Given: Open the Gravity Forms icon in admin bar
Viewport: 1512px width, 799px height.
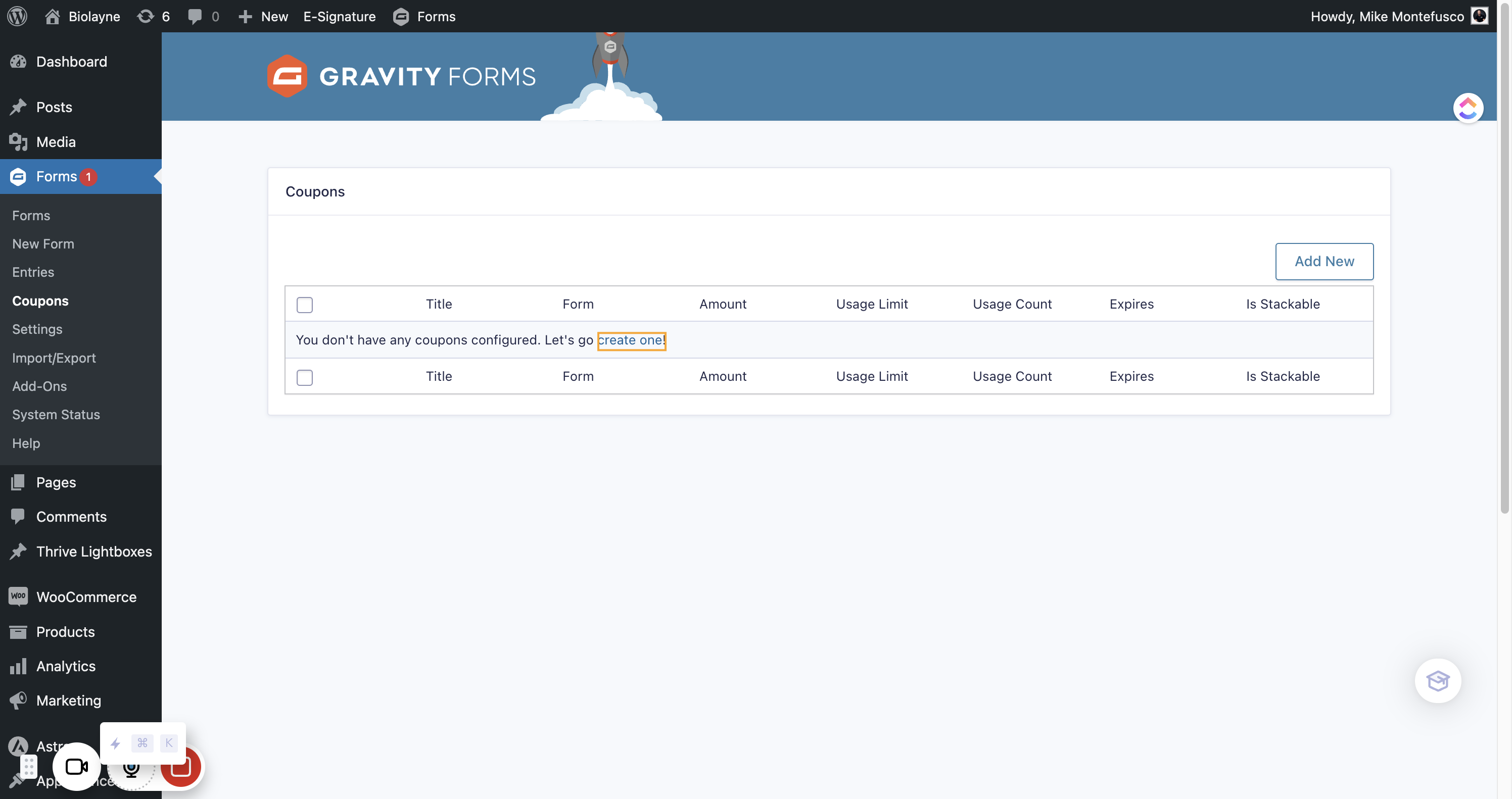Looking at the screenshot, I should (401, 17).
